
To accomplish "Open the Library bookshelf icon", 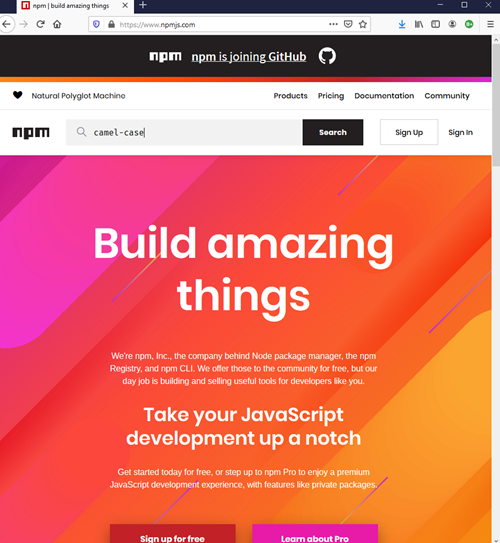I will pos(419,24).
